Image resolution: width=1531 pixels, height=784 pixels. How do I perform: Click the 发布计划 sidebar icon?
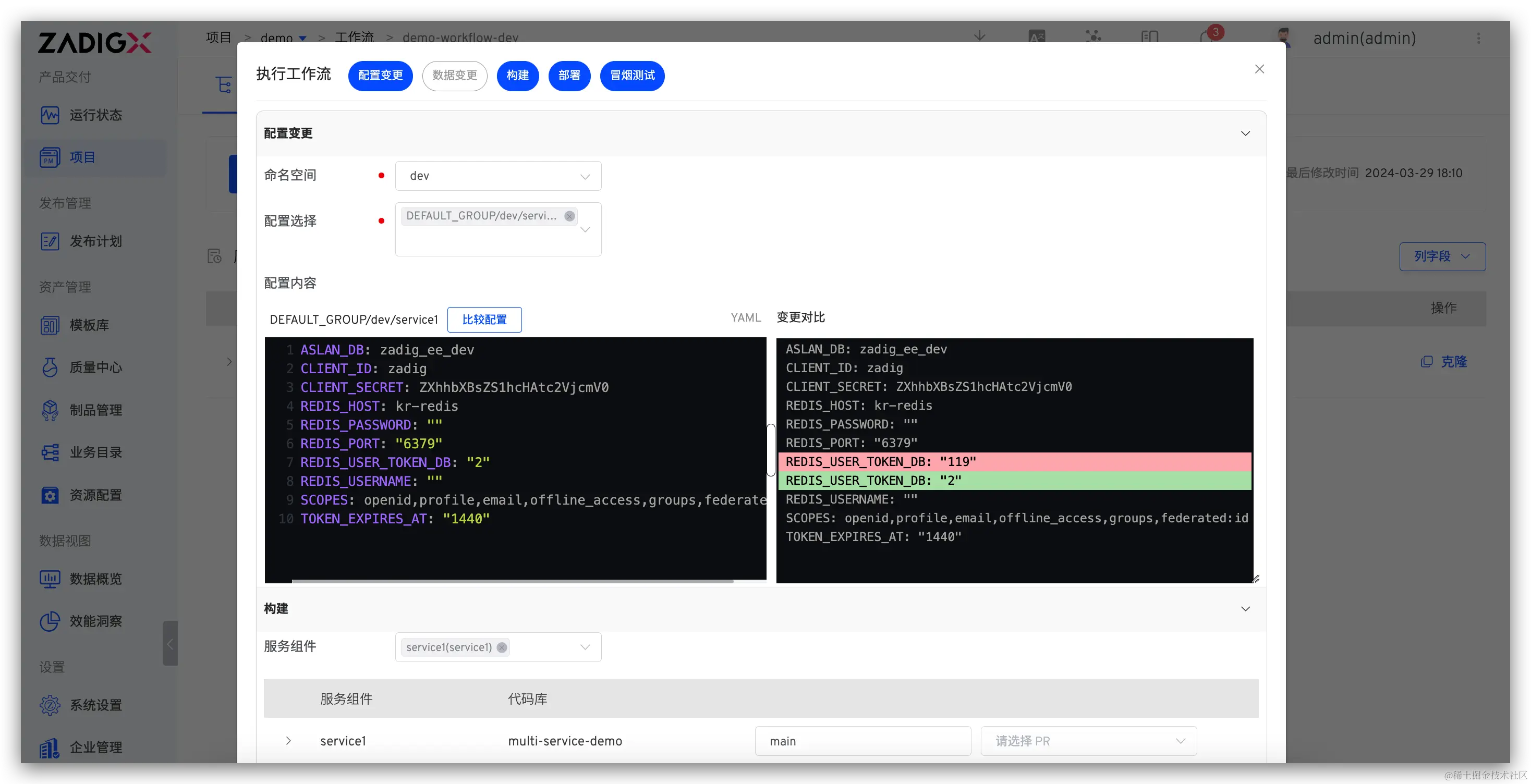click(50, 241)
